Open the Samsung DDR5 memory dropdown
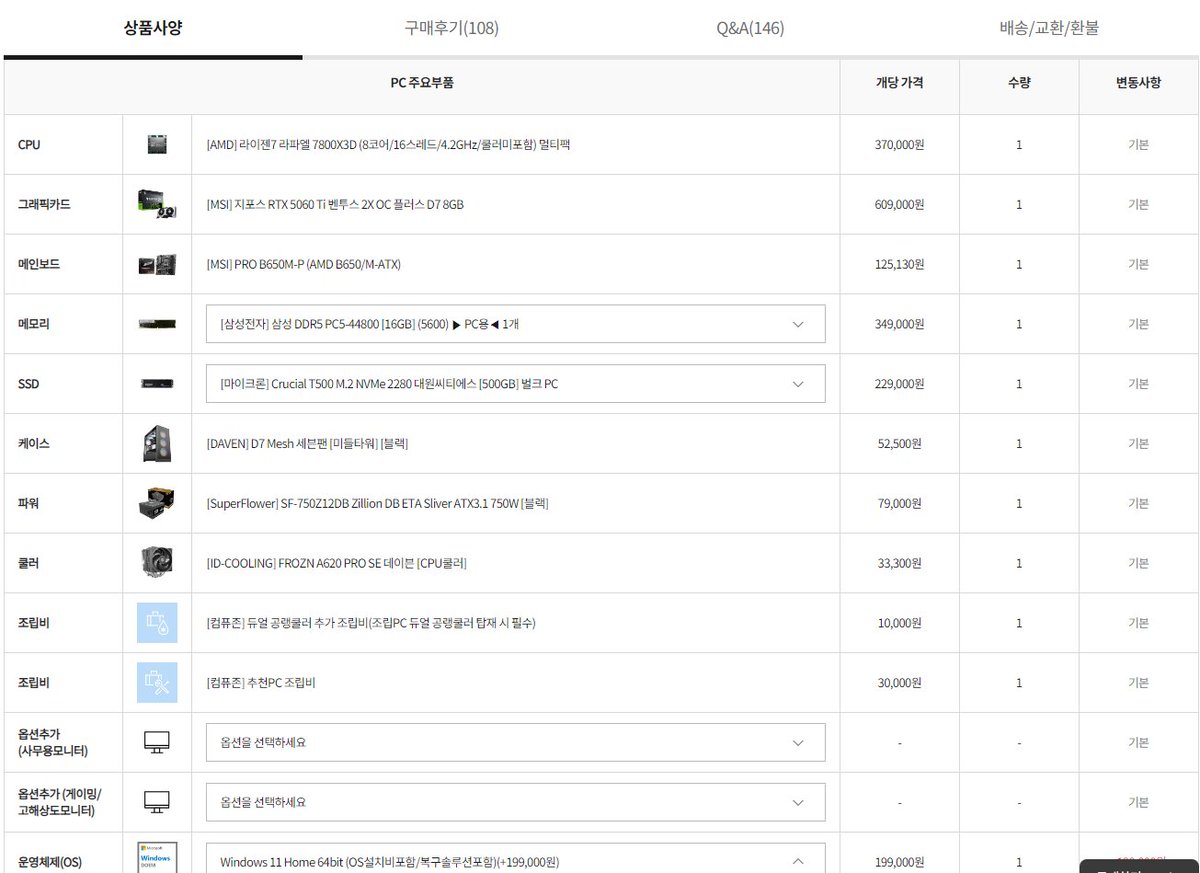Viewport: 1200px width, 873px height. pos(516,324)
